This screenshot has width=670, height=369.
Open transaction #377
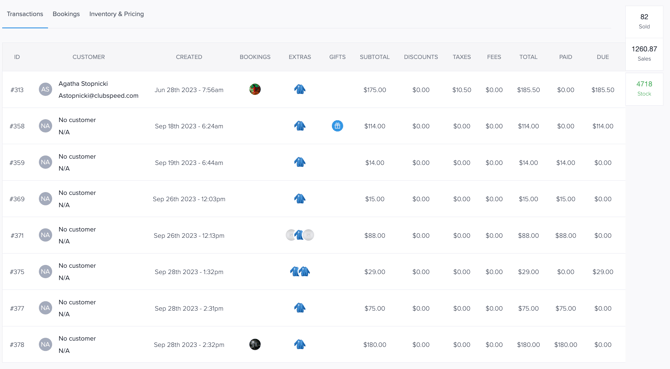[x=17, y=308]
